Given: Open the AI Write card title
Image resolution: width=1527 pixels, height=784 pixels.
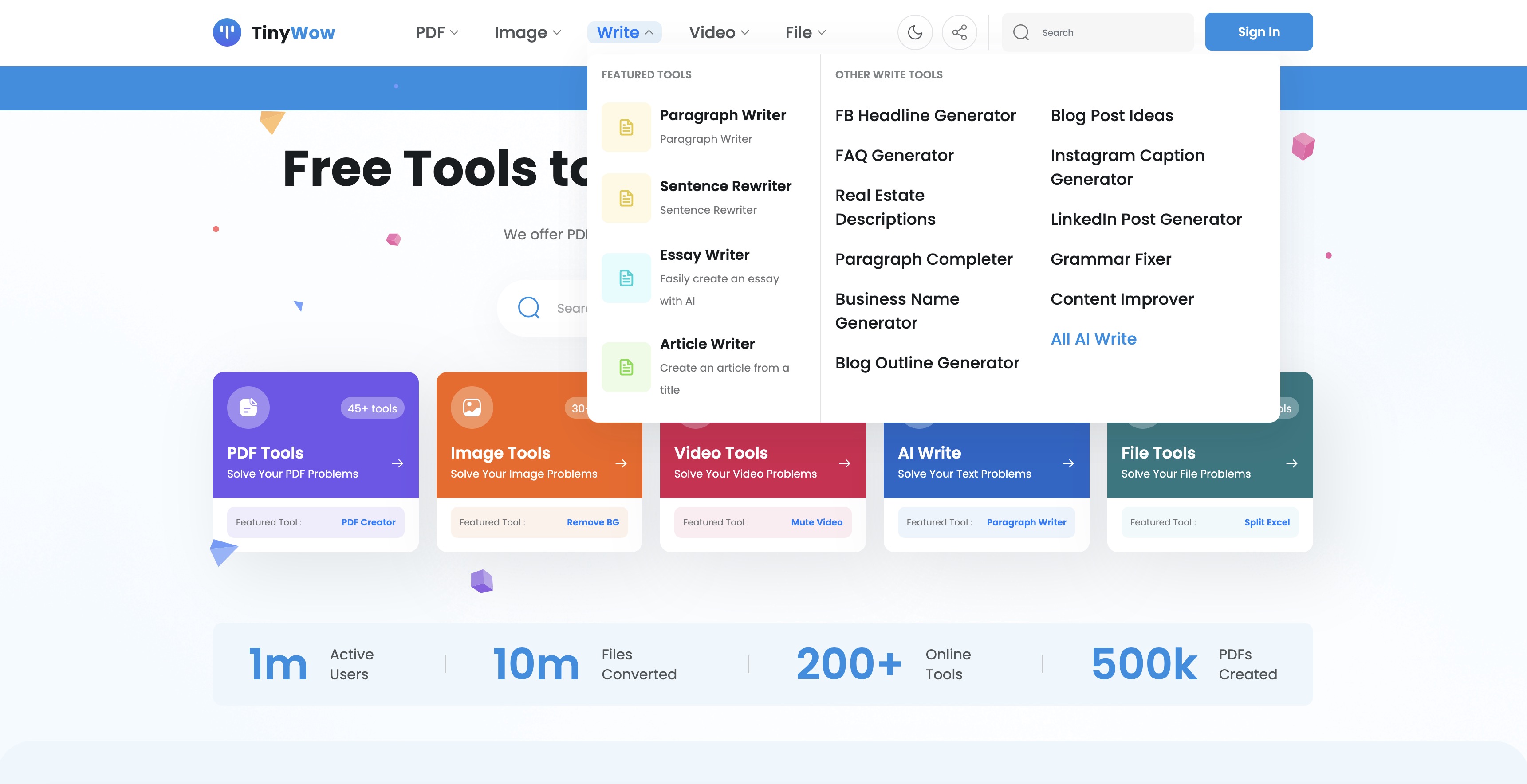Looking at the screenshot, I should tap(929, 453).
